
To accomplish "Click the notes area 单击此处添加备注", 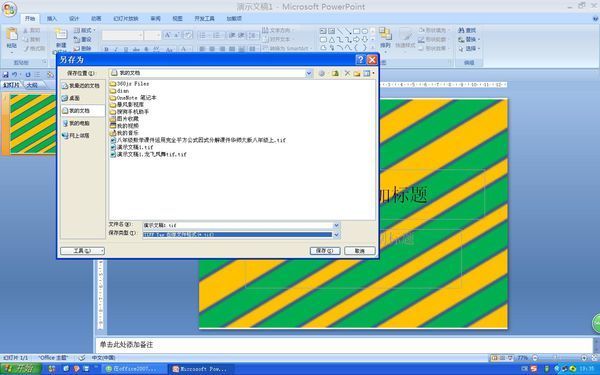I will click(126, 345).
